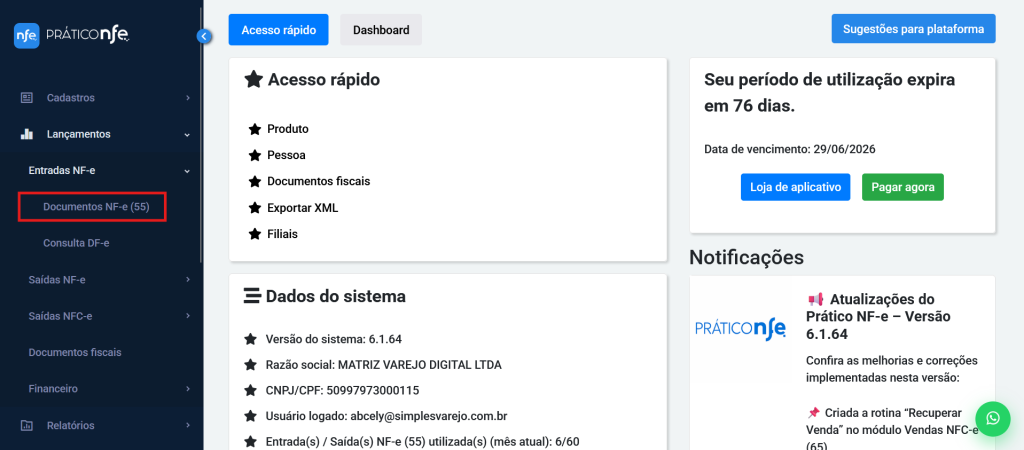
Task: Click the Lançamentos chart icon
Action: click(x=27, y=134)
